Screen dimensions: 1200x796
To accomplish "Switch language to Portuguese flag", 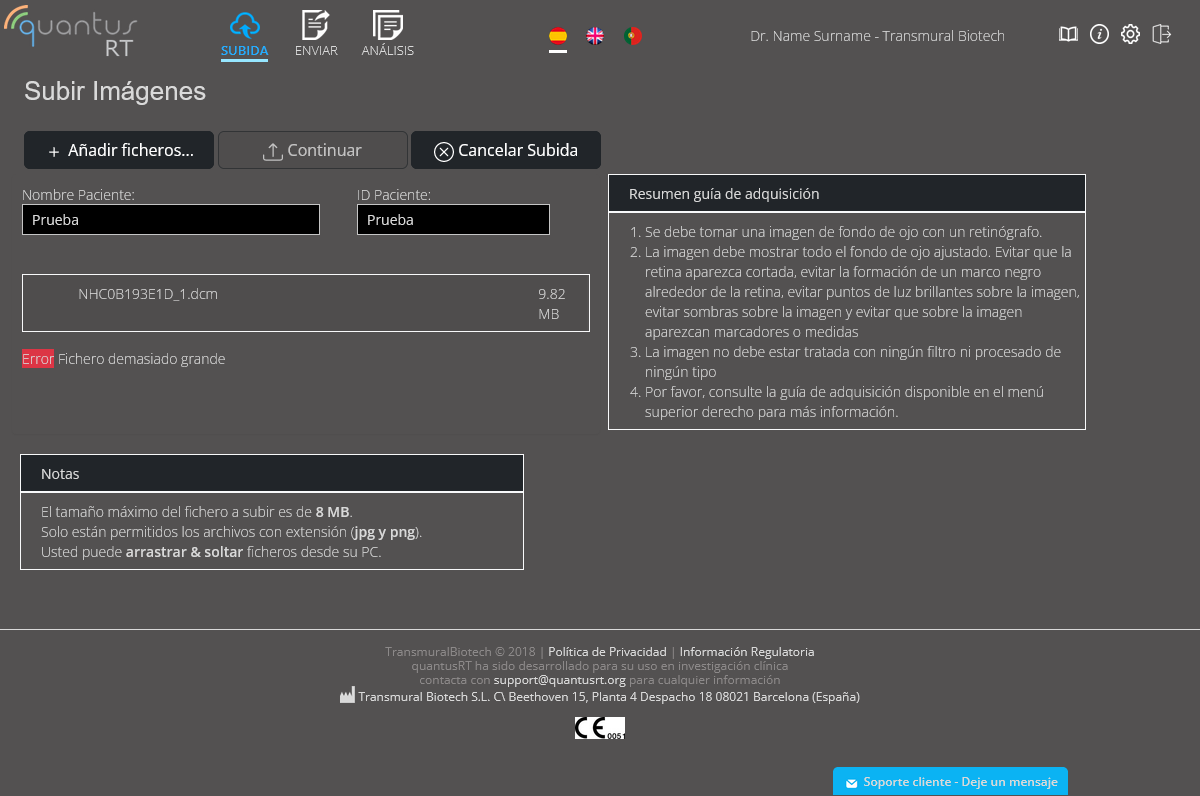I will [632, 36].
